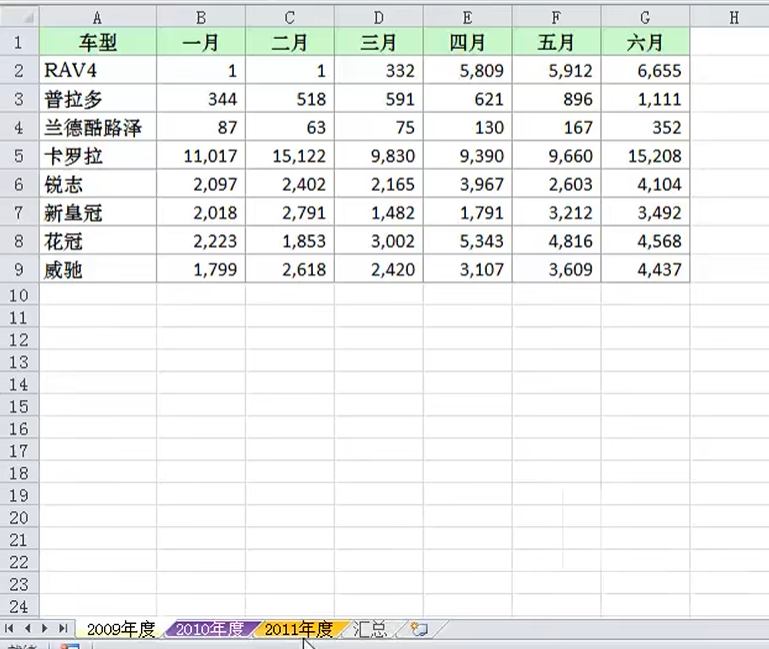Click the cell containing 15,208
This screenshot has height=649, width=769.
pos(645,156)
